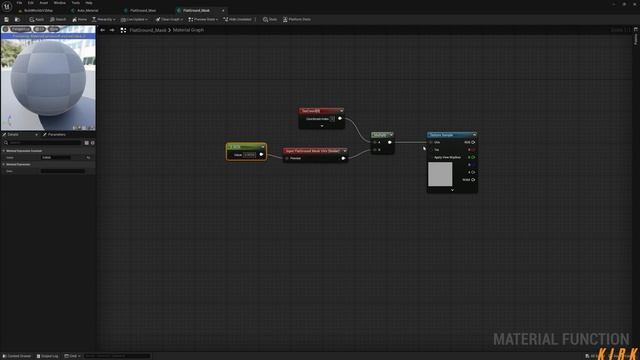Open the Edit menu

click(31, 3)
